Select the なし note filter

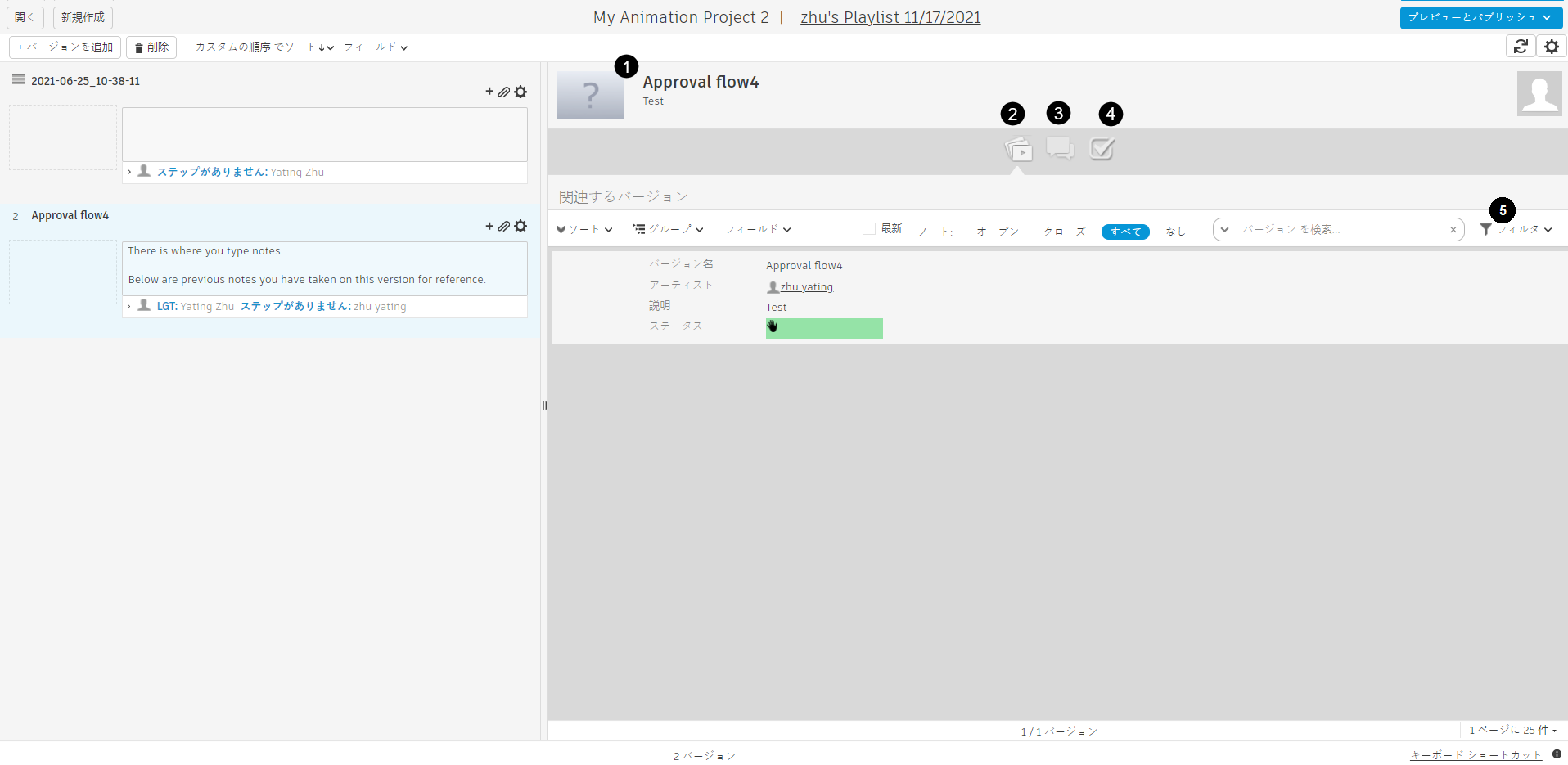[x=1176, y=232]
